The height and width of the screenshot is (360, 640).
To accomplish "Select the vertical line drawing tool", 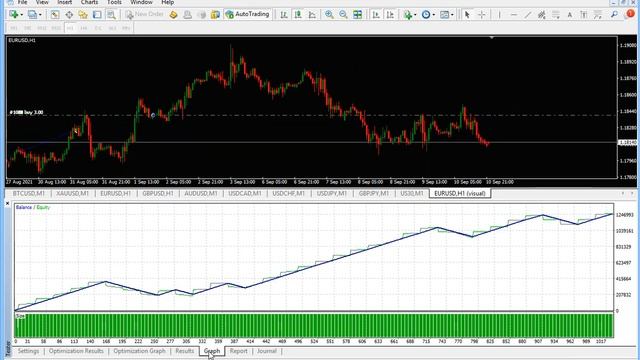I will pos(499,15).
